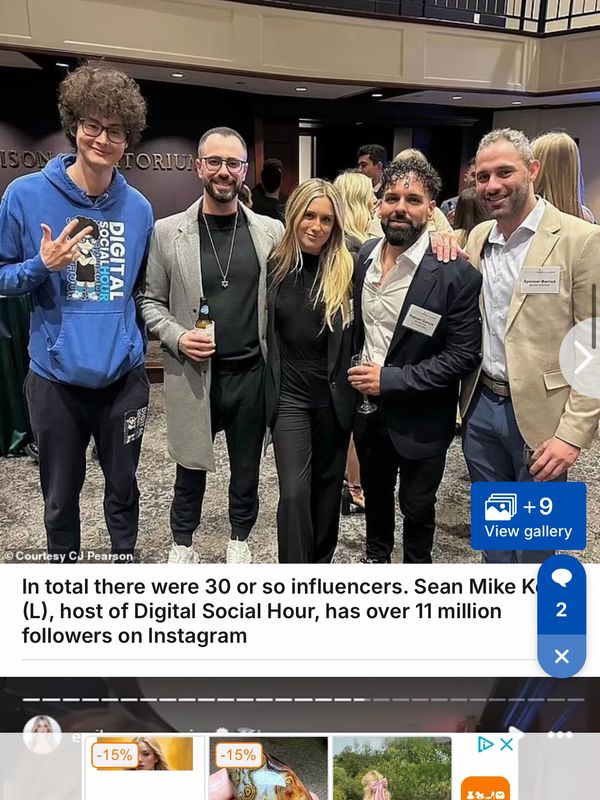Click the Courtesy CJ Pearson photo credit
The height and width of the screenshot is (800, 600).
coord(69,556)
